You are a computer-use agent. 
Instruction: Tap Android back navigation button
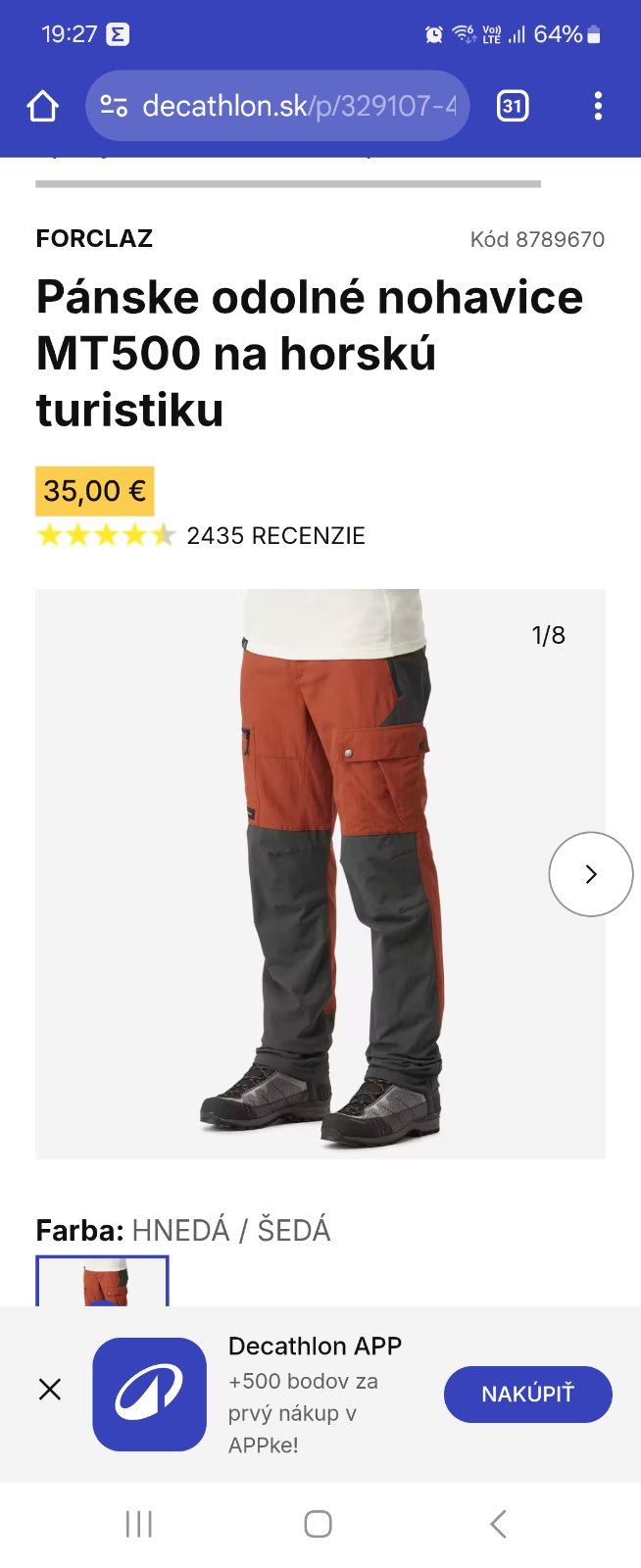pos(498,1524)
